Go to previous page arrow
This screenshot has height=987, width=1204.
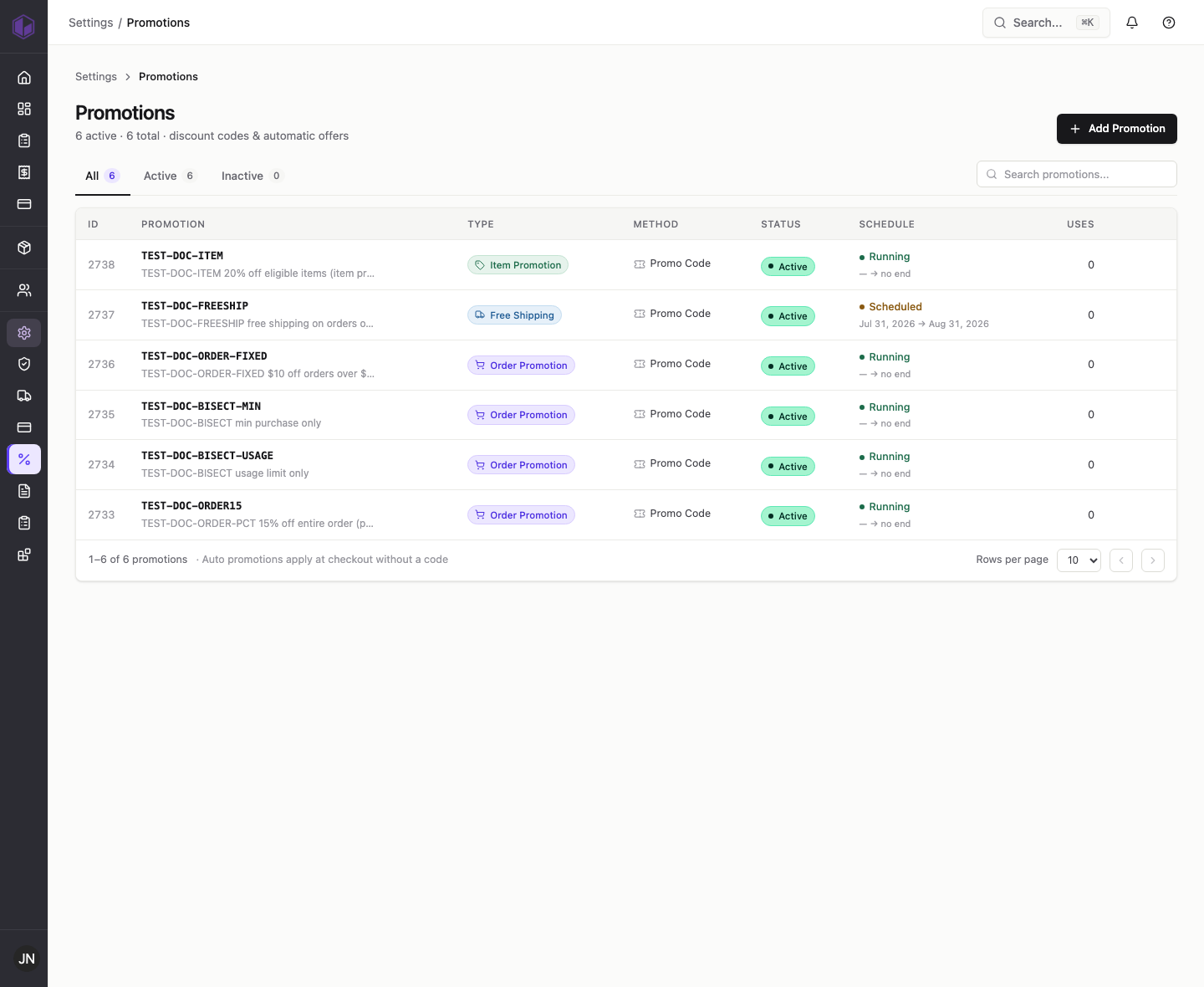coord(1121,560)
